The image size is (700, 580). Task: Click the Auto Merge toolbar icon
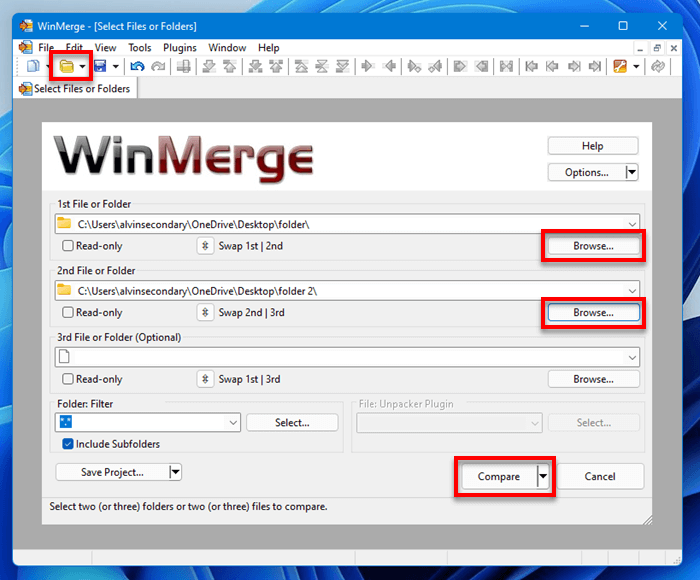click(506, 67)
